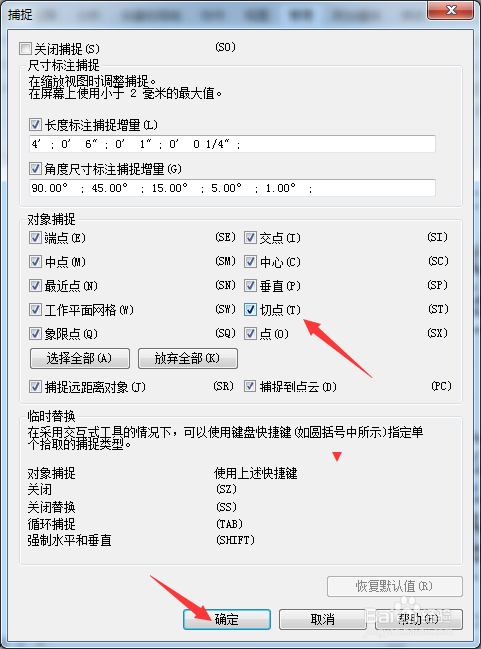This screenshot has height=649, width=481.
Task: Toggle 工作平面网格 (W) checkbox
Action: 35,310
